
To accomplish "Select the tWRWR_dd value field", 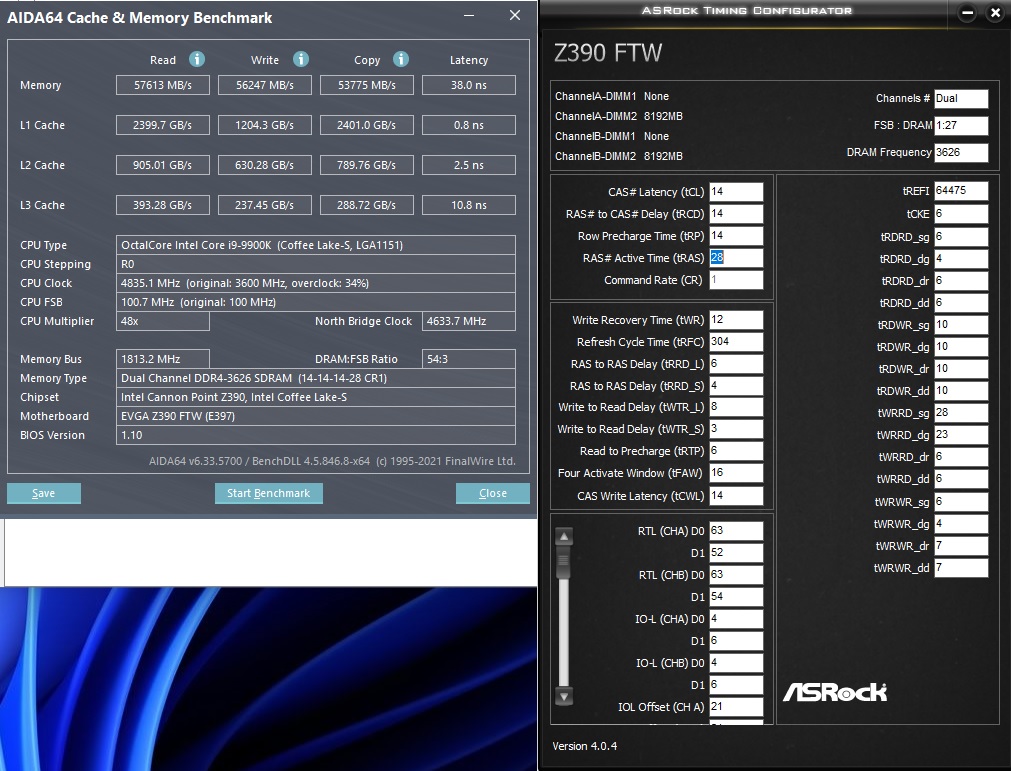I will coord(961,567).
